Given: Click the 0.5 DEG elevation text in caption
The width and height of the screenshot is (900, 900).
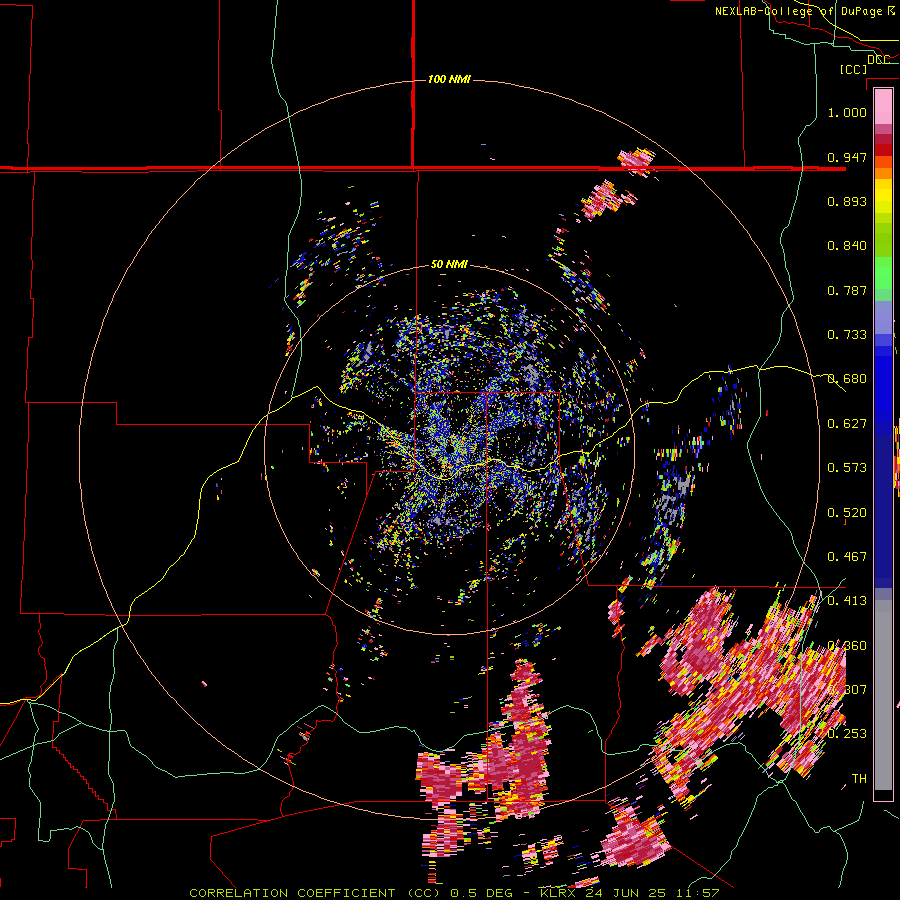Looking at the screenshot, I should (x=484, y=893).
